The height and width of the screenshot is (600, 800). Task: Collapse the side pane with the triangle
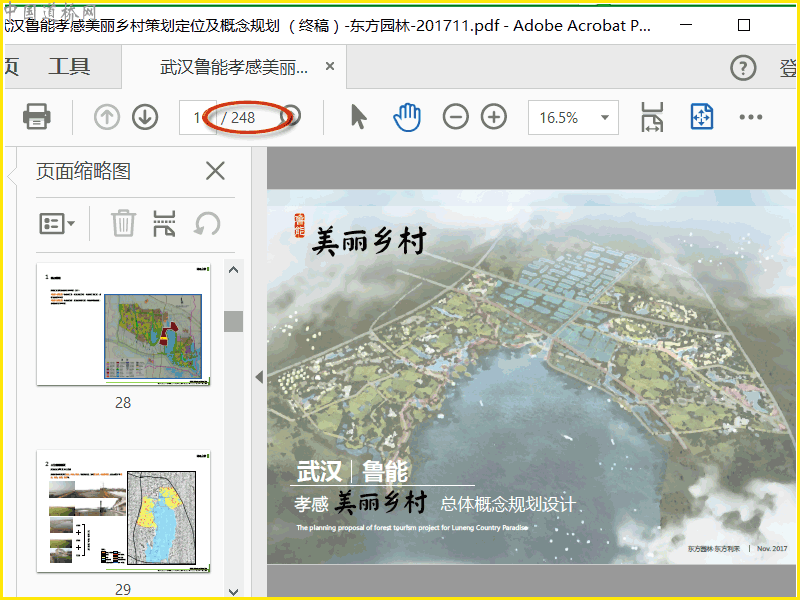tap(259, 377)
